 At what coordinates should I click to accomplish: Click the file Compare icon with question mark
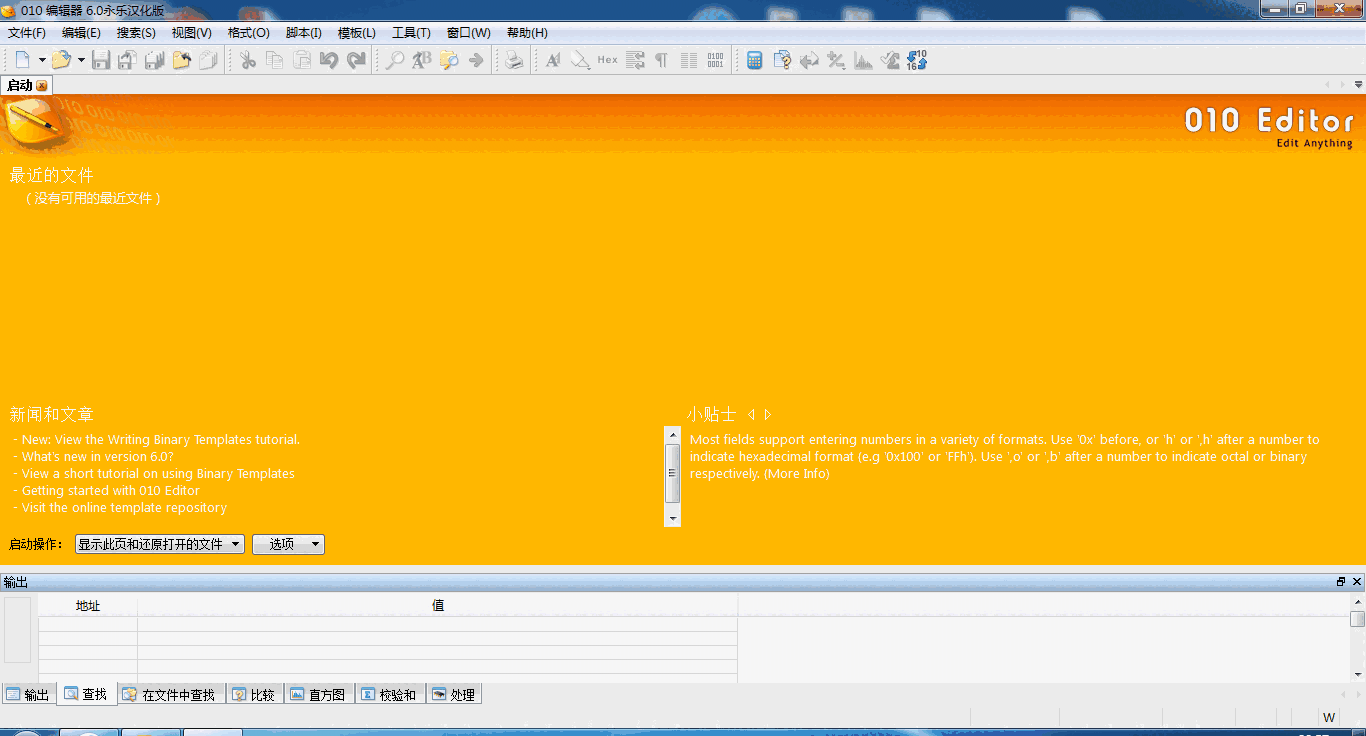coord(782,60)
